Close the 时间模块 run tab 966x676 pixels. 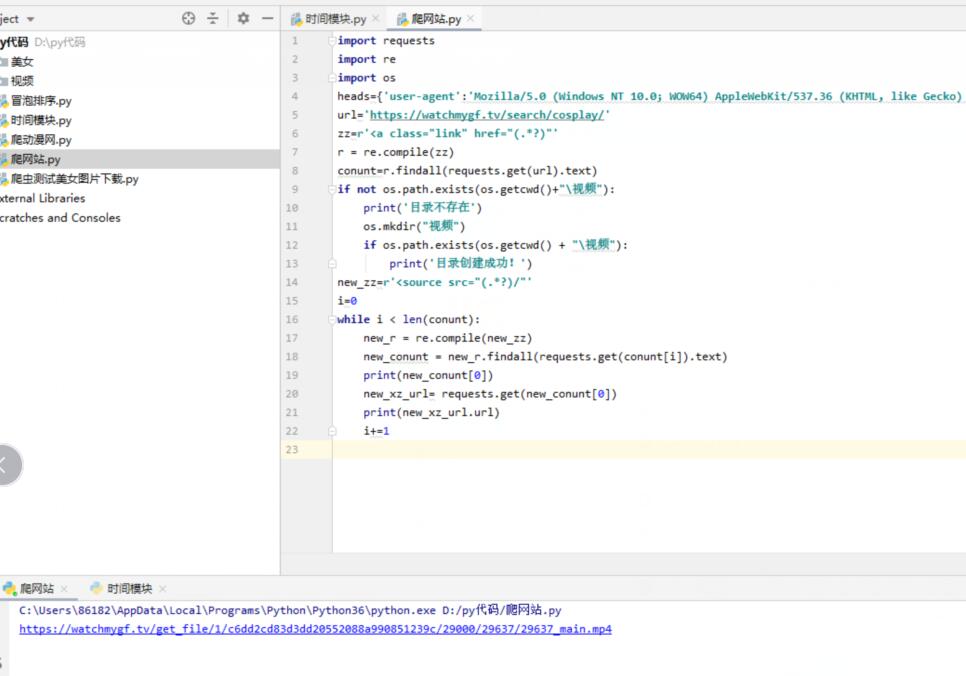(x=162, y=589)
